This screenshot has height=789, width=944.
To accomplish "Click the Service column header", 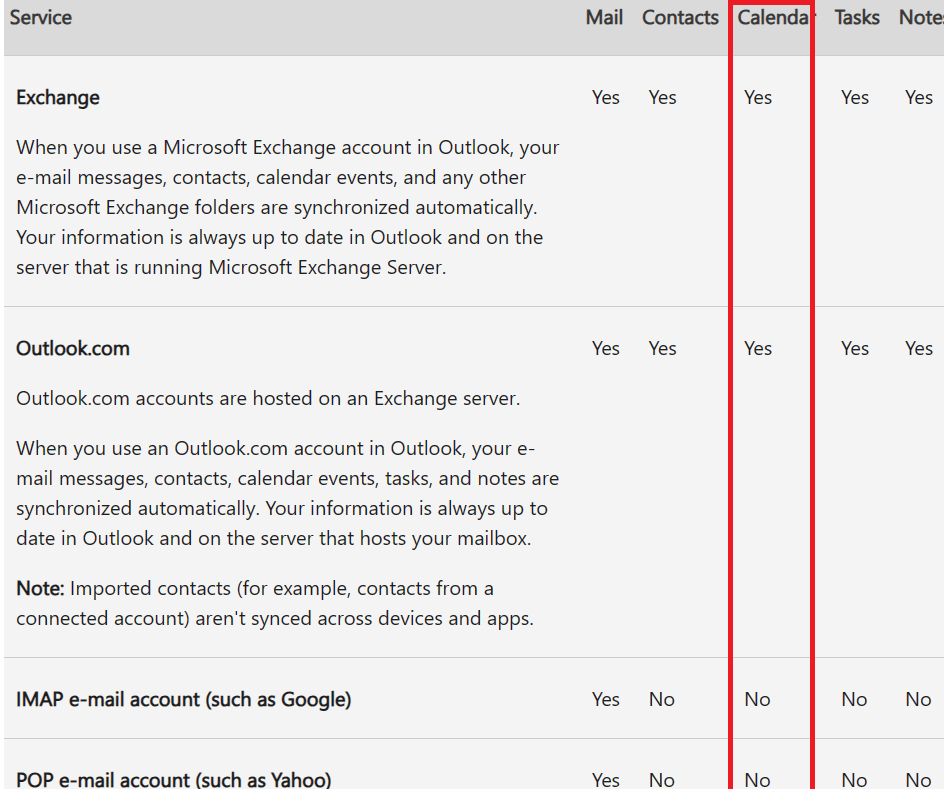I will [40, 17].
